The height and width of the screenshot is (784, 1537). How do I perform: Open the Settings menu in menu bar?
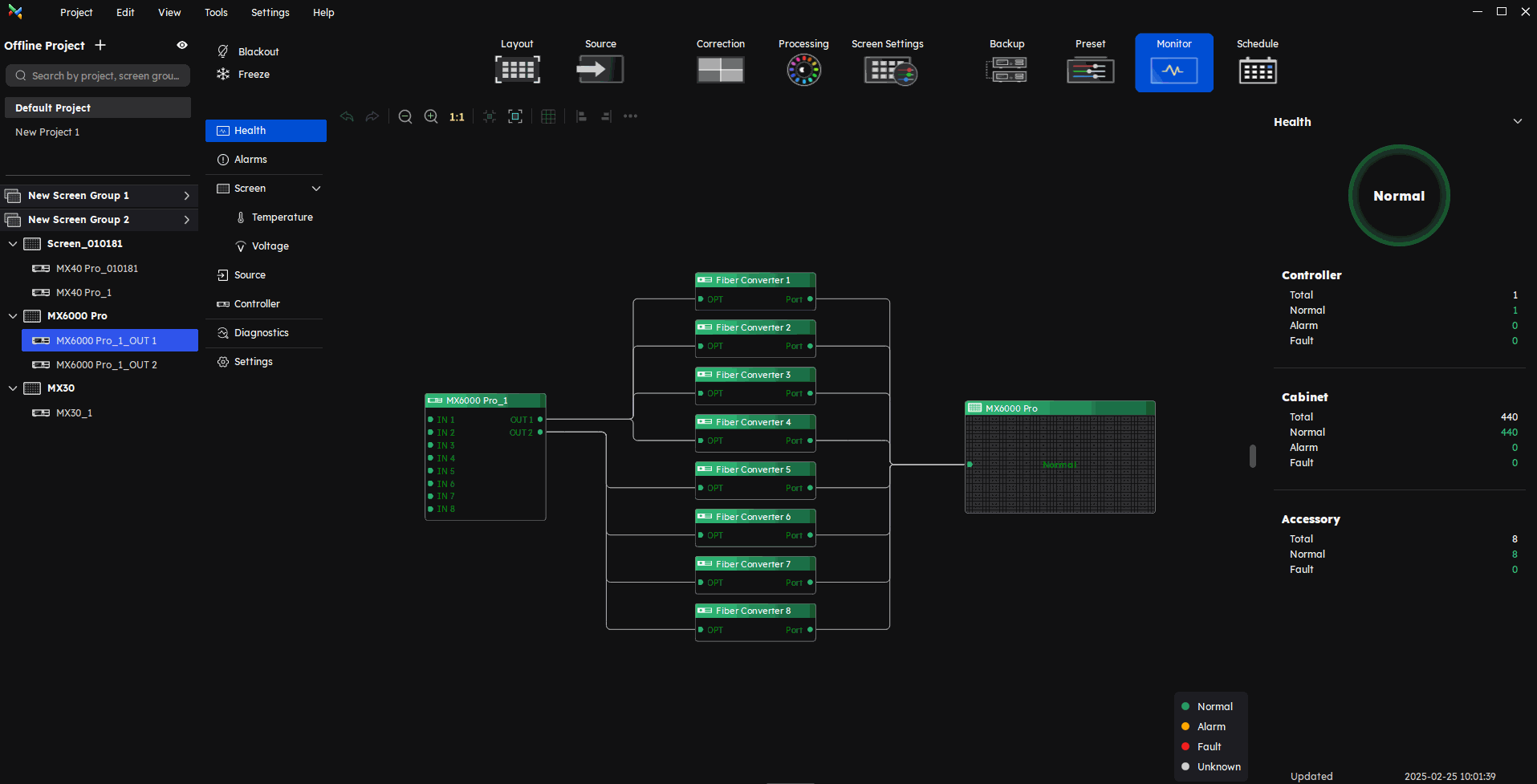click(270, 13)
